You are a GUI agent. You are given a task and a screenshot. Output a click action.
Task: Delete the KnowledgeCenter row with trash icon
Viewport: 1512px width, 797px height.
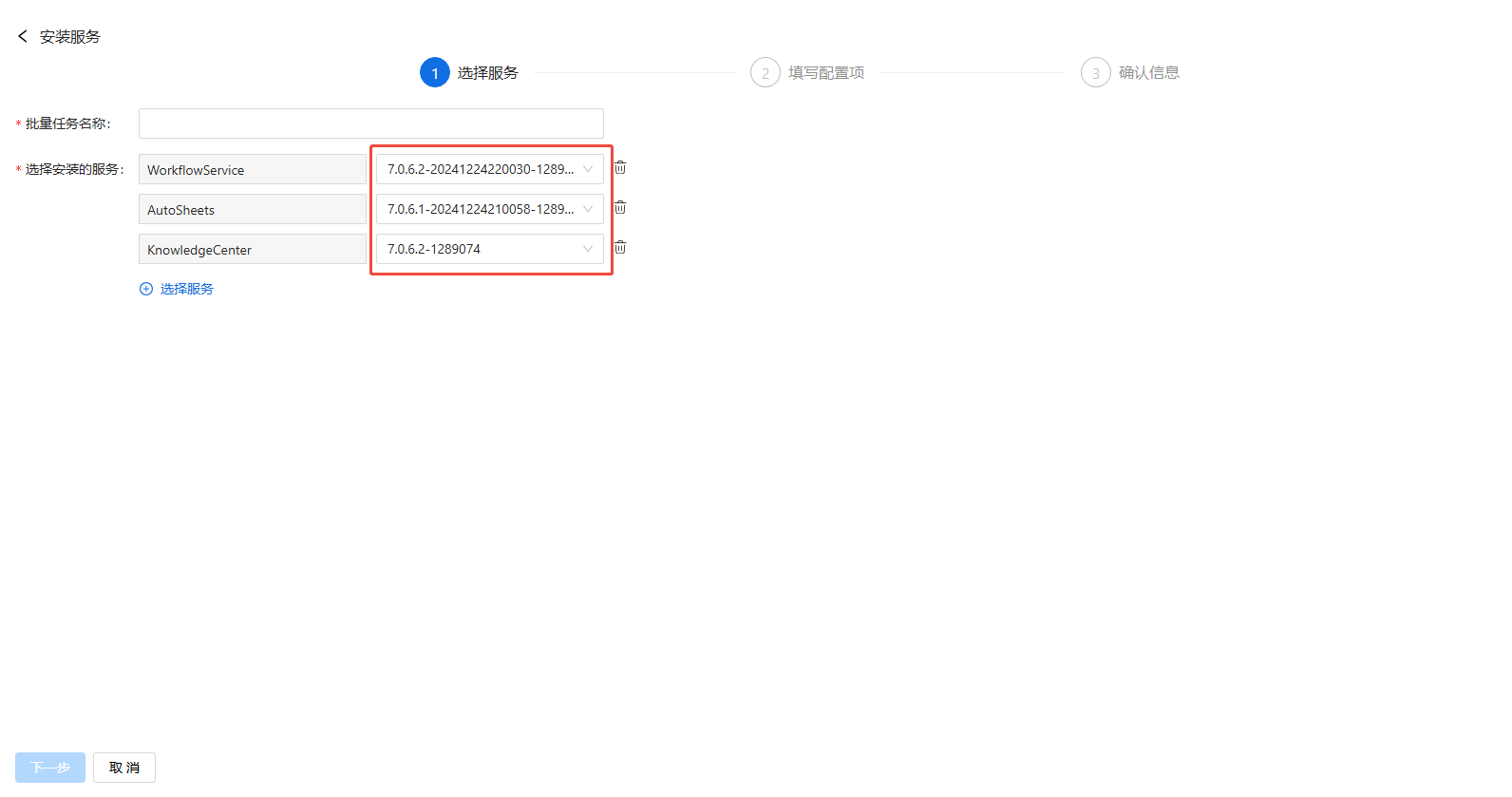620,248
